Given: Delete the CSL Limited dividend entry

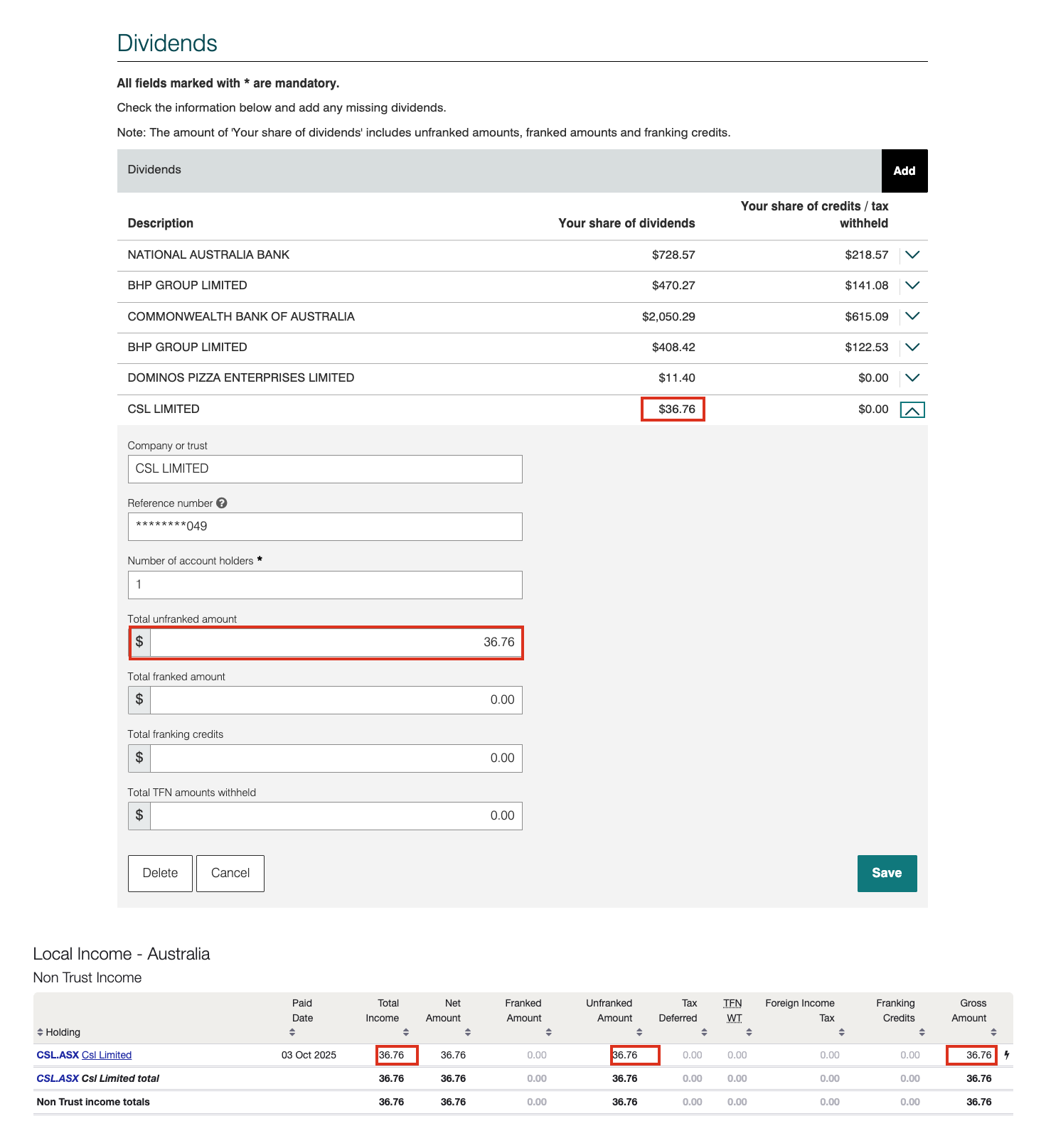Looking at the screenshot, I should (x=160, y=873).
